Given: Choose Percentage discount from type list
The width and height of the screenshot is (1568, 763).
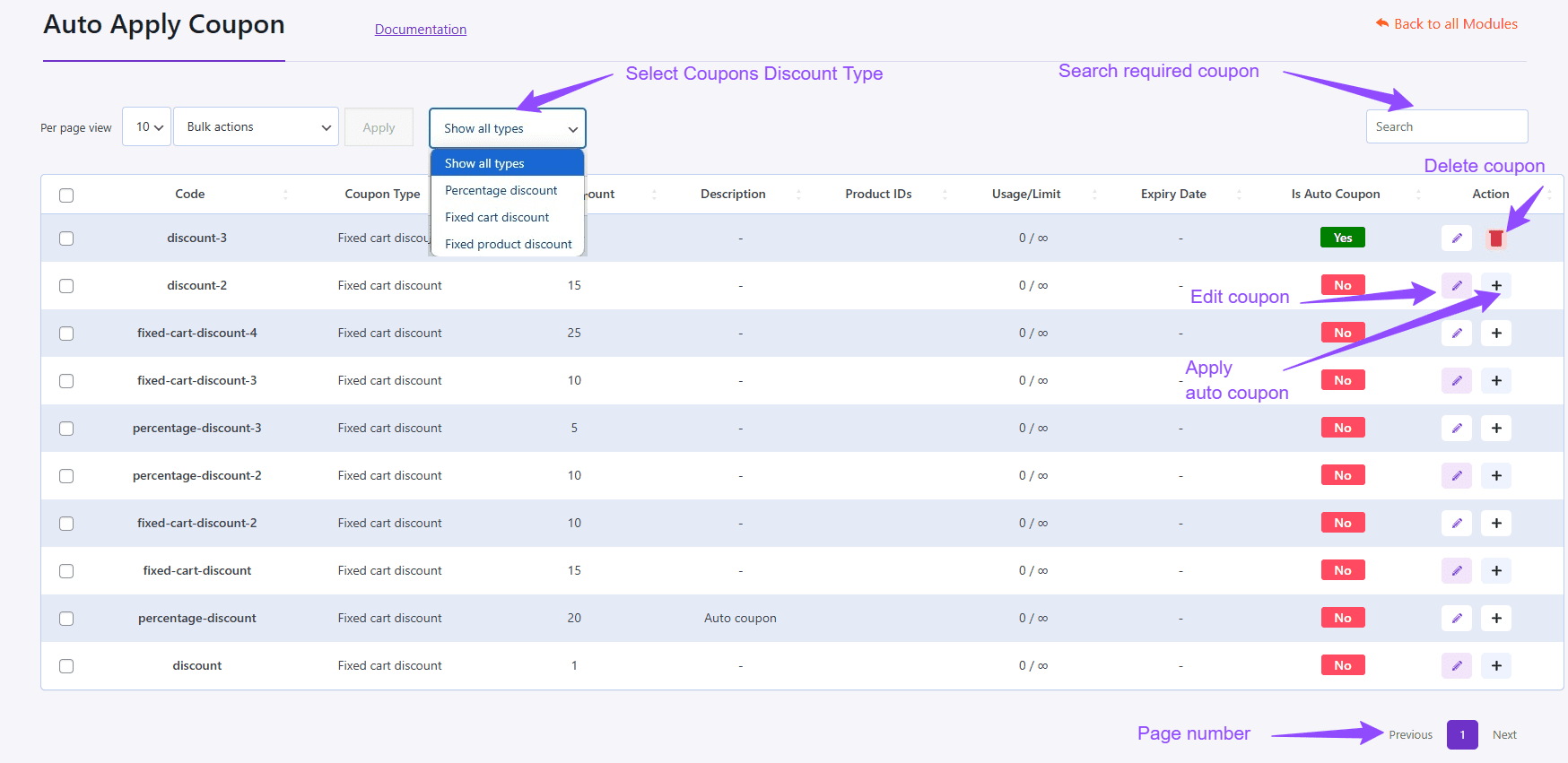Looking at the screenshot, I should [501, 191].
